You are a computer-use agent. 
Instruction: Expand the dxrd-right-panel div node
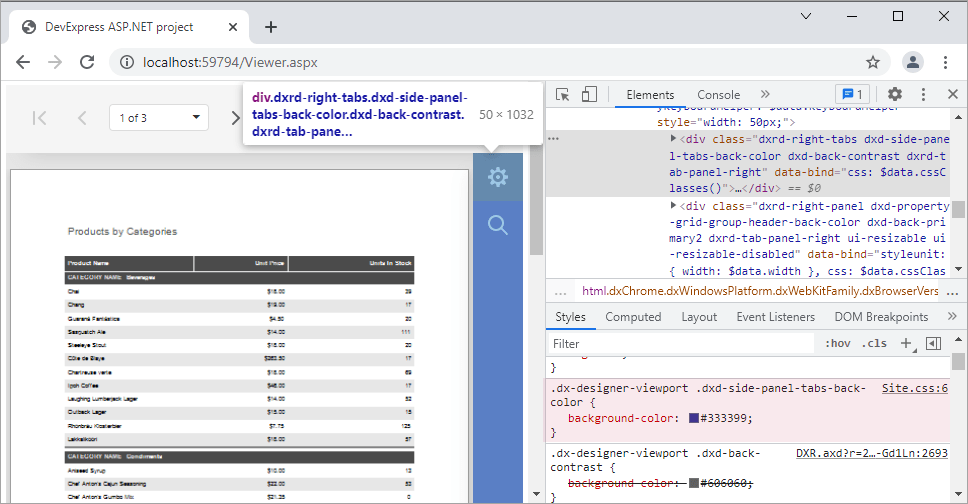[x=674, y=206]
